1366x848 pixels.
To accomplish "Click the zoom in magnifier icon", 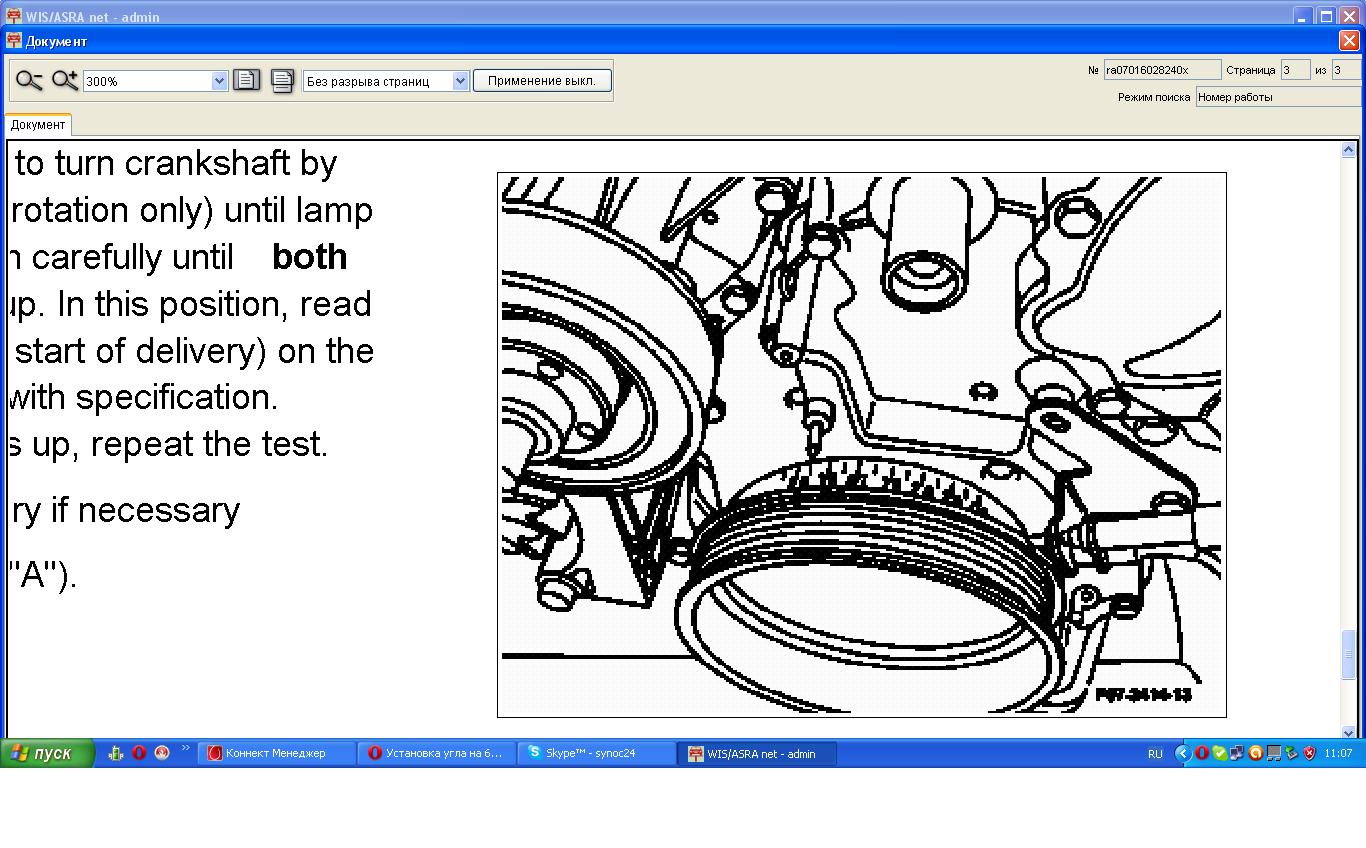I will point(65,81).
